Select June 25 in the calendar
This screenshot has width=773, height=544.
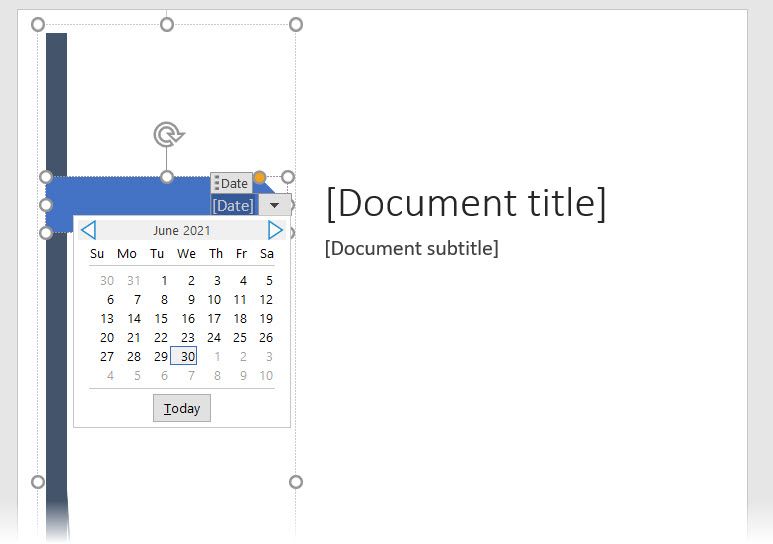point(240,338)
